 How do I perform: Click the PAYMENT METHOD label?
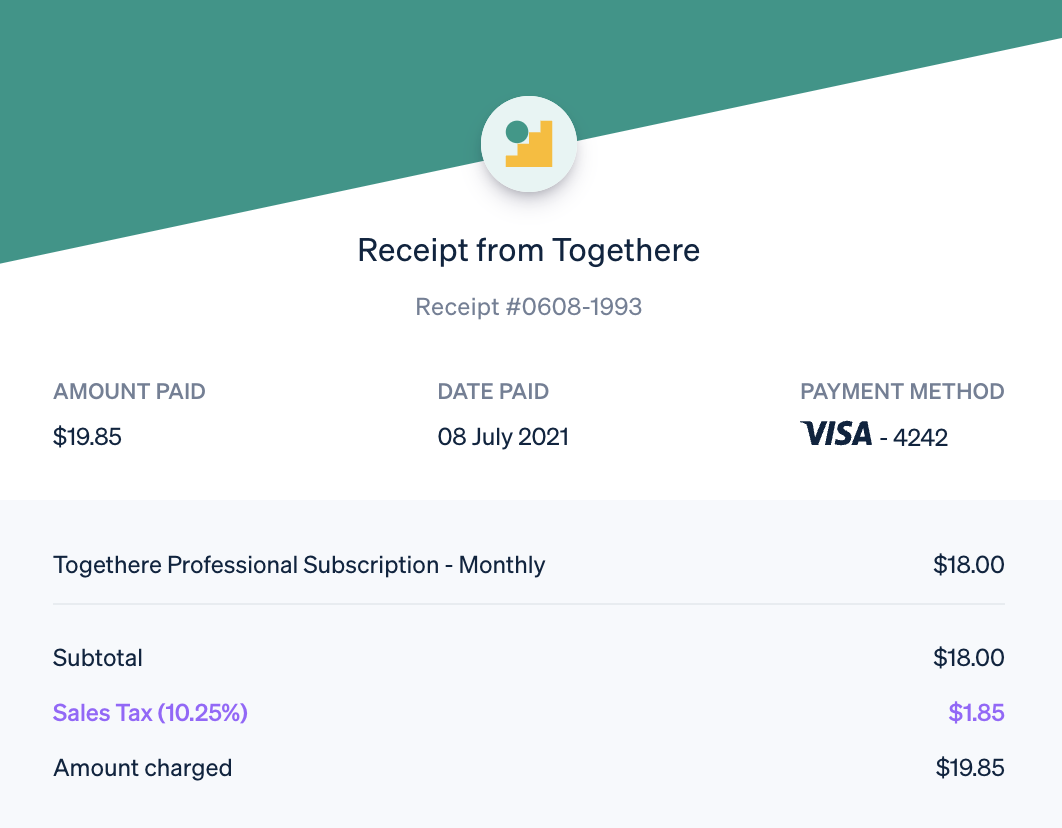coord(902,392)
